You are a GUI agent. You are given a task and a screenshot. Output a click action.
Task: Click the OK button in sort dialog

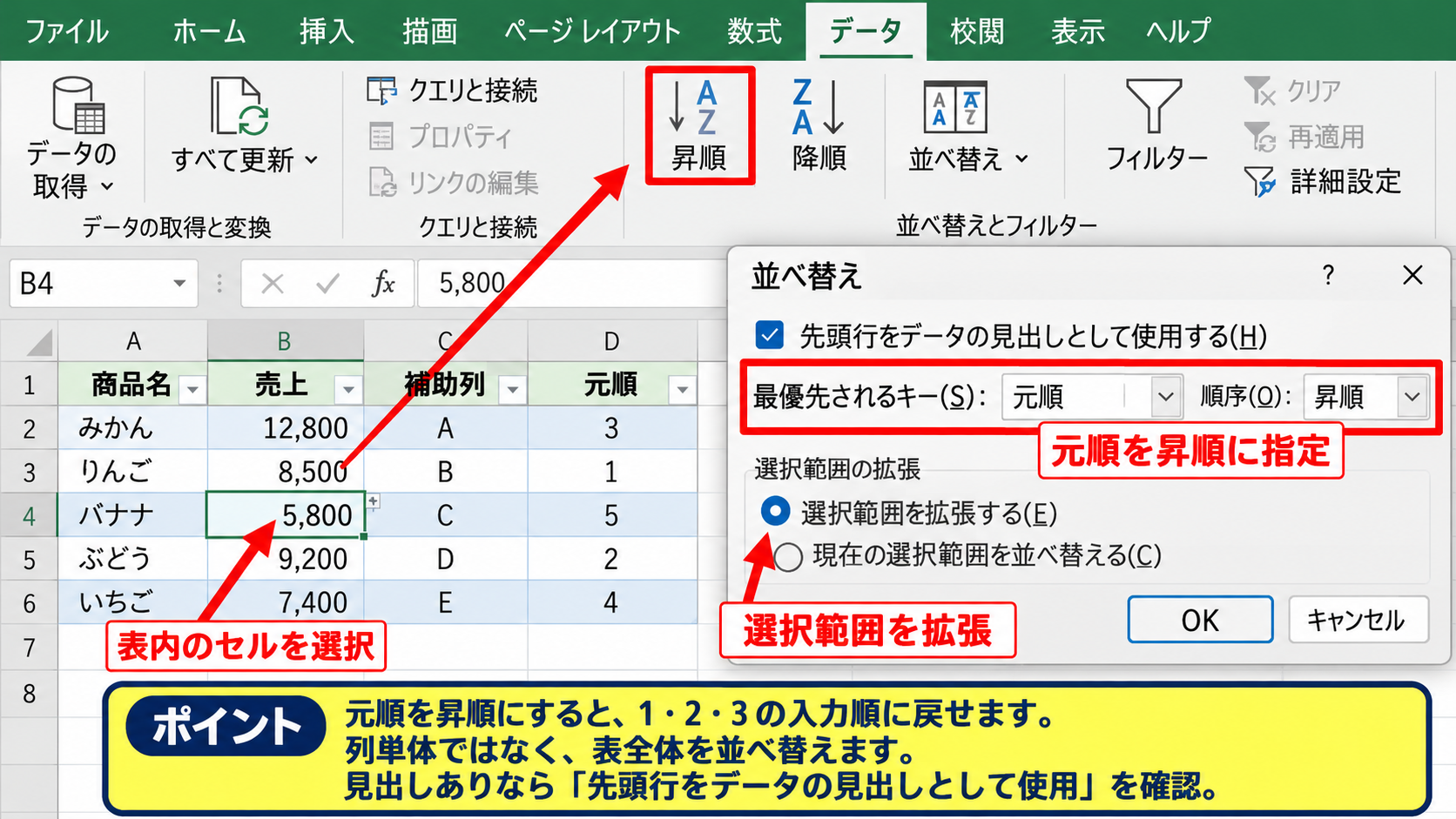pyautogui.click(x=1200, y=620)
